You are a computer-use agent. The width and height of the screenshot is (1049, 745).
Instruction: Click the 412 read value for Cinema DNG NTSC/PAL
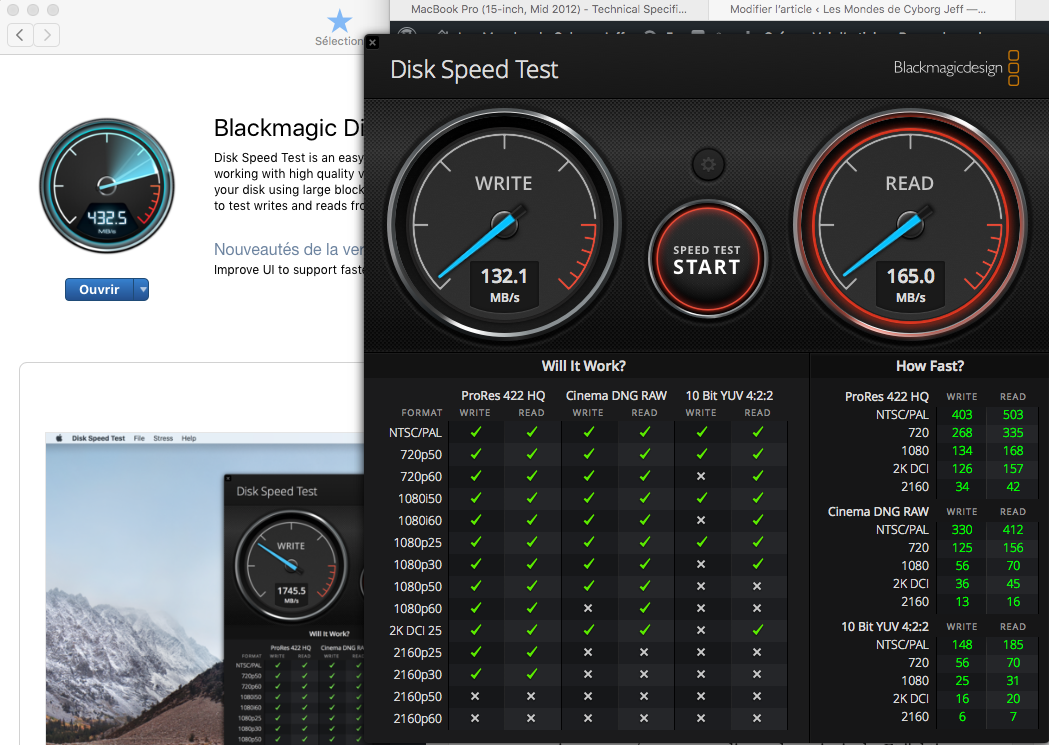(1013, 530)
